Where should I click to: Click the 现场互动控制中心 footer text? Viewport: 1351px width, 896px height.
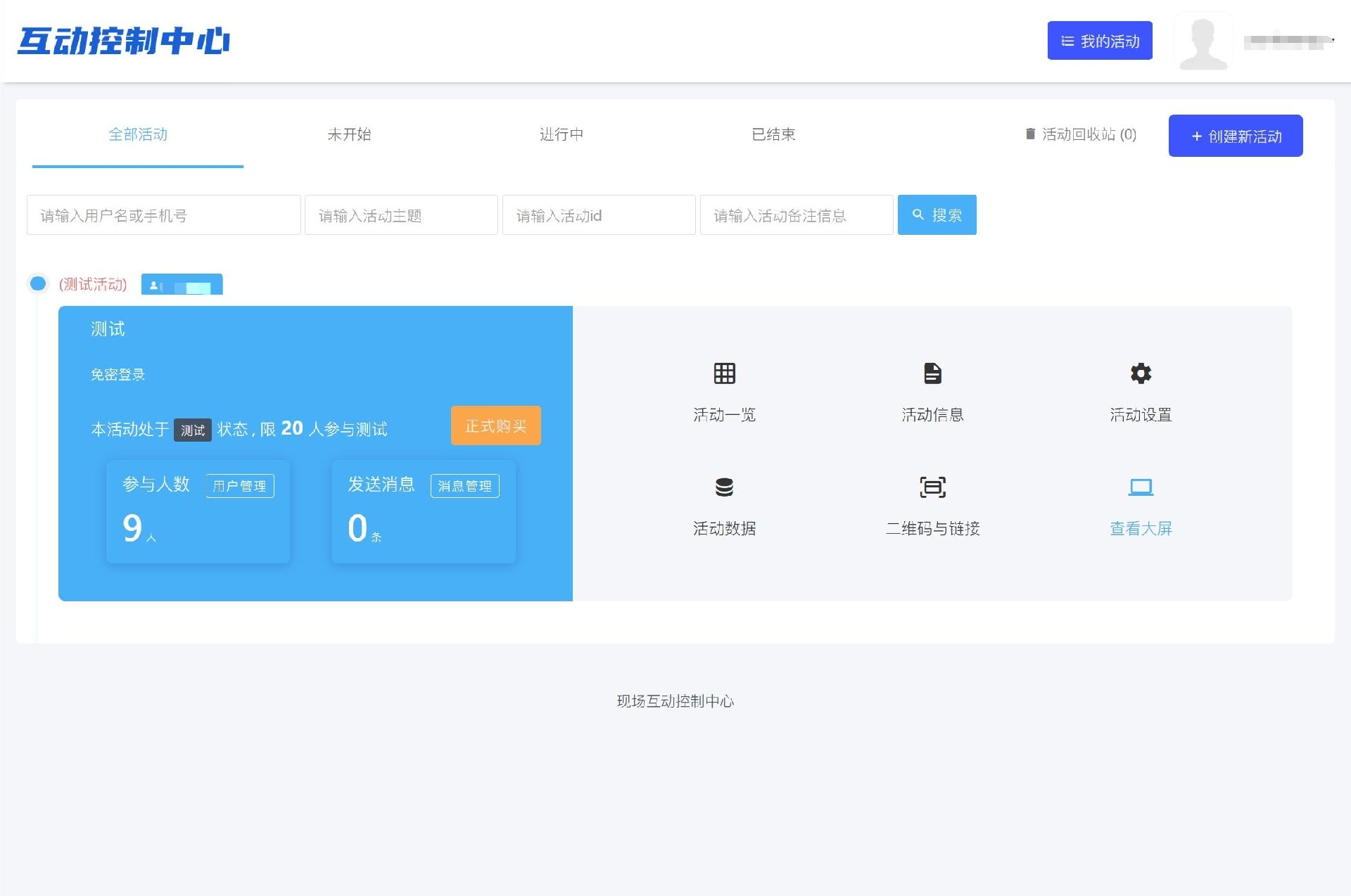pos(675,701)
